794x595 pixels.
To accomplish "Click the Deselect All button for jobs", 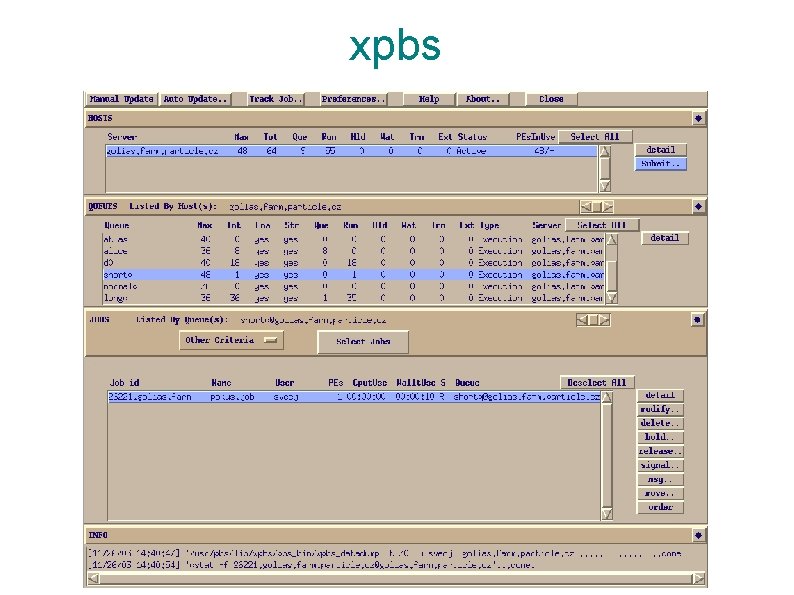I will [x=597, y=383].
